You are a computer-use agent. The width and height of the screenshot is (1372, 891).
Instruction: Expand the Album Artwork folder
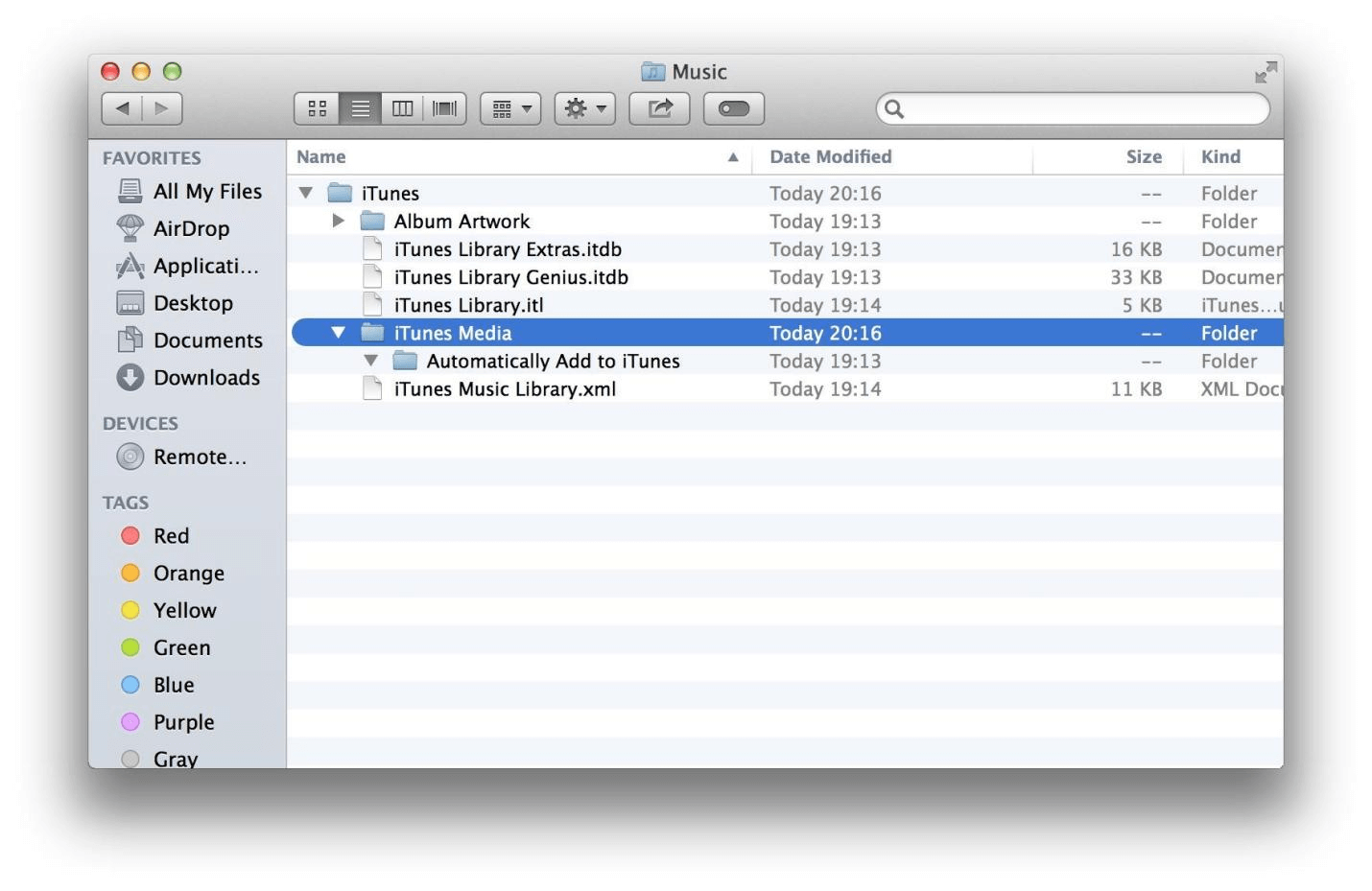pos(339,221)
